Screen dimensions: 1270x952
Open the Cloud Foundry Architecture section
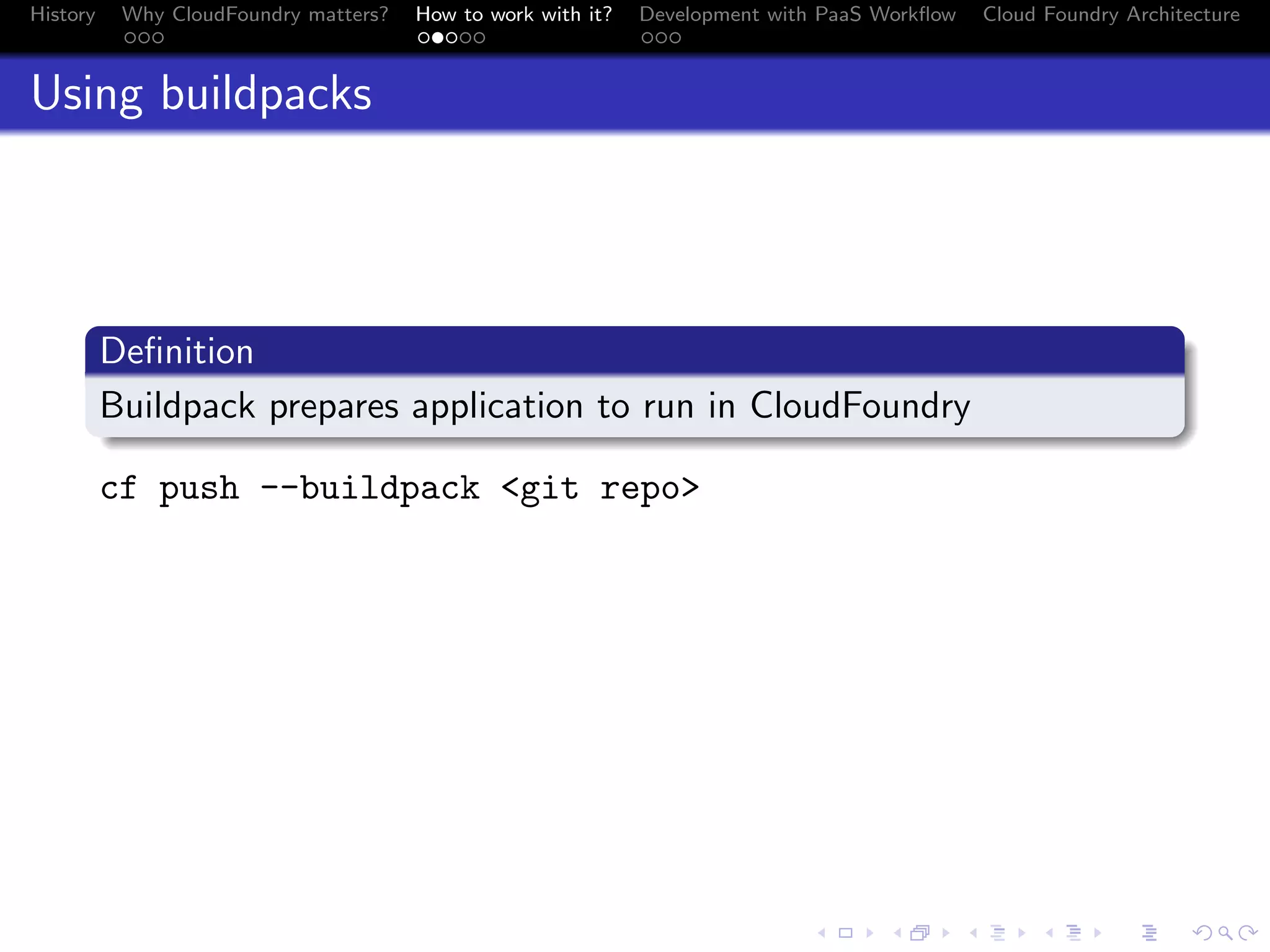pyautogui.click(x=1111, y=14)
